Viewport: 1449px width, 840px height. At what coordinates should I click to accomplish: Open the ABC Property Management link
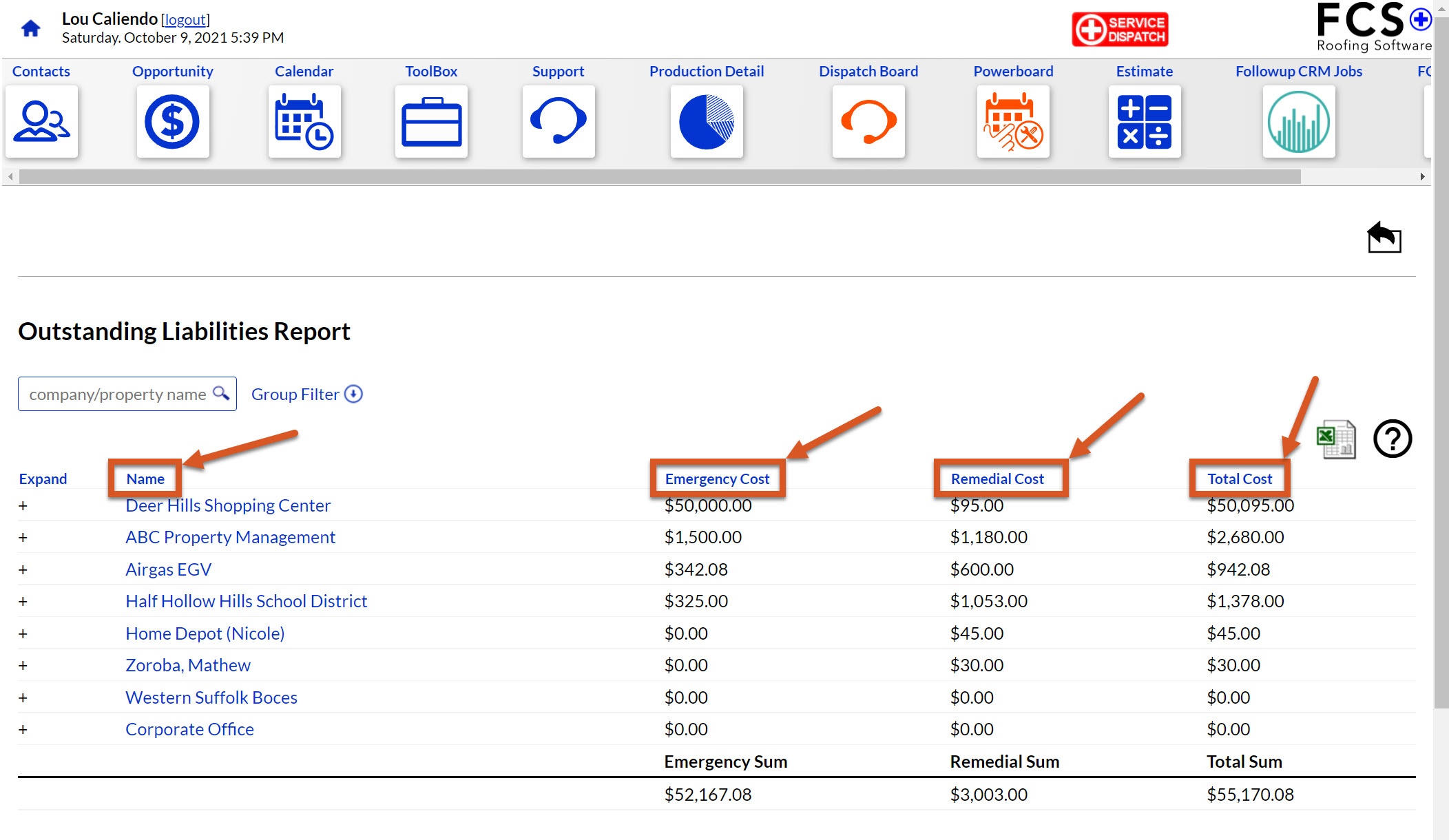point(230,537)
